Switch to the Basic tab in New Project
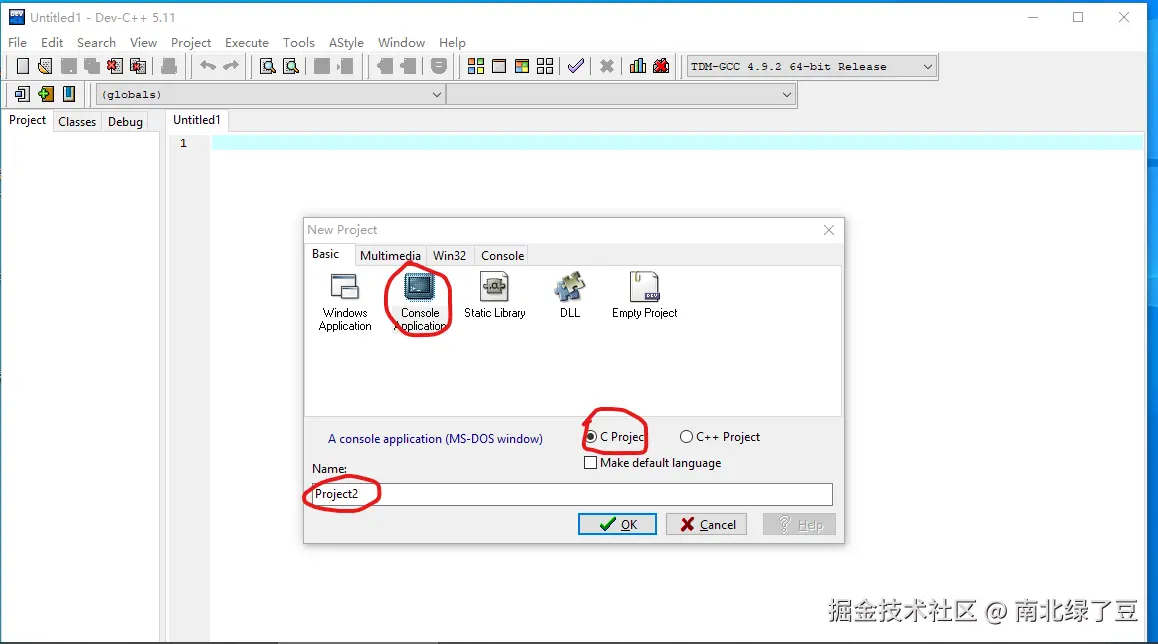Image resolution: width=1158 pixels, height=644 pixels. tap(325, 254)
